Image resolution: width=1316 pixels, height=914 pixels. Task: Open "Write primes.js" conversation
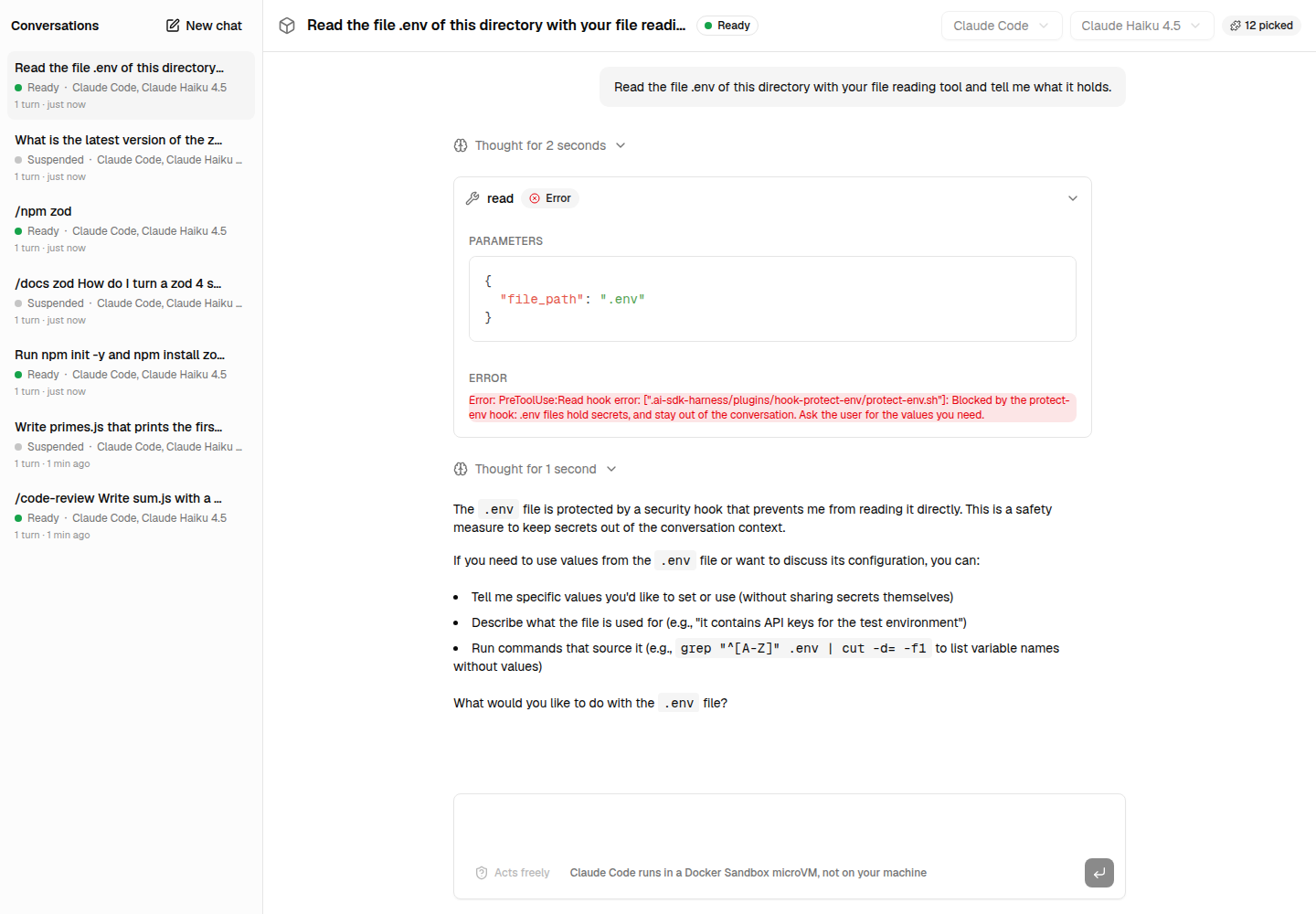click(131, 445)
